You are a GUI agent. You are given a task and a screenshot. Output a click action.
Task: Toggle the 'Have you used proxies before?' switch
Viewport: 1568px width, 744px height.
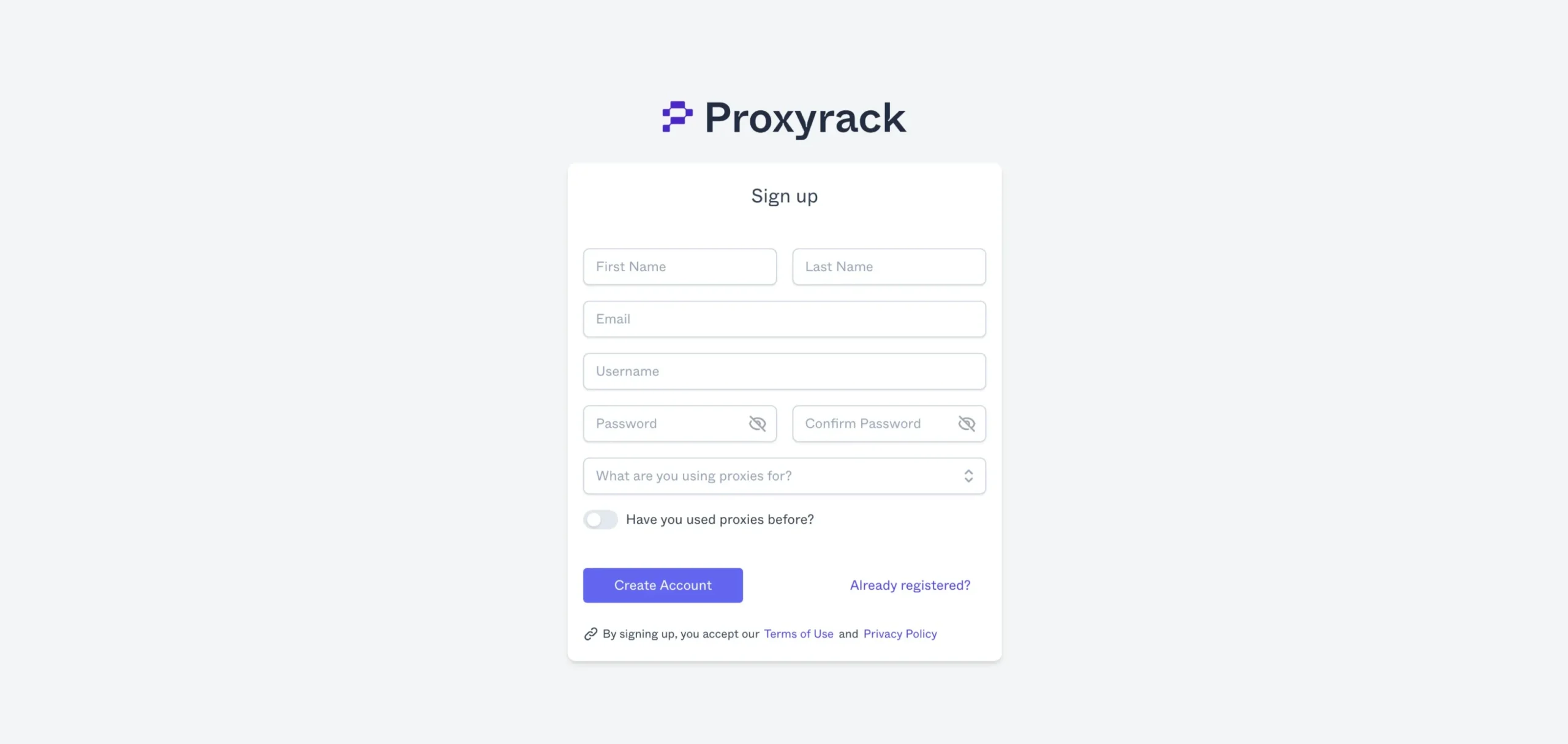(600, 519)
